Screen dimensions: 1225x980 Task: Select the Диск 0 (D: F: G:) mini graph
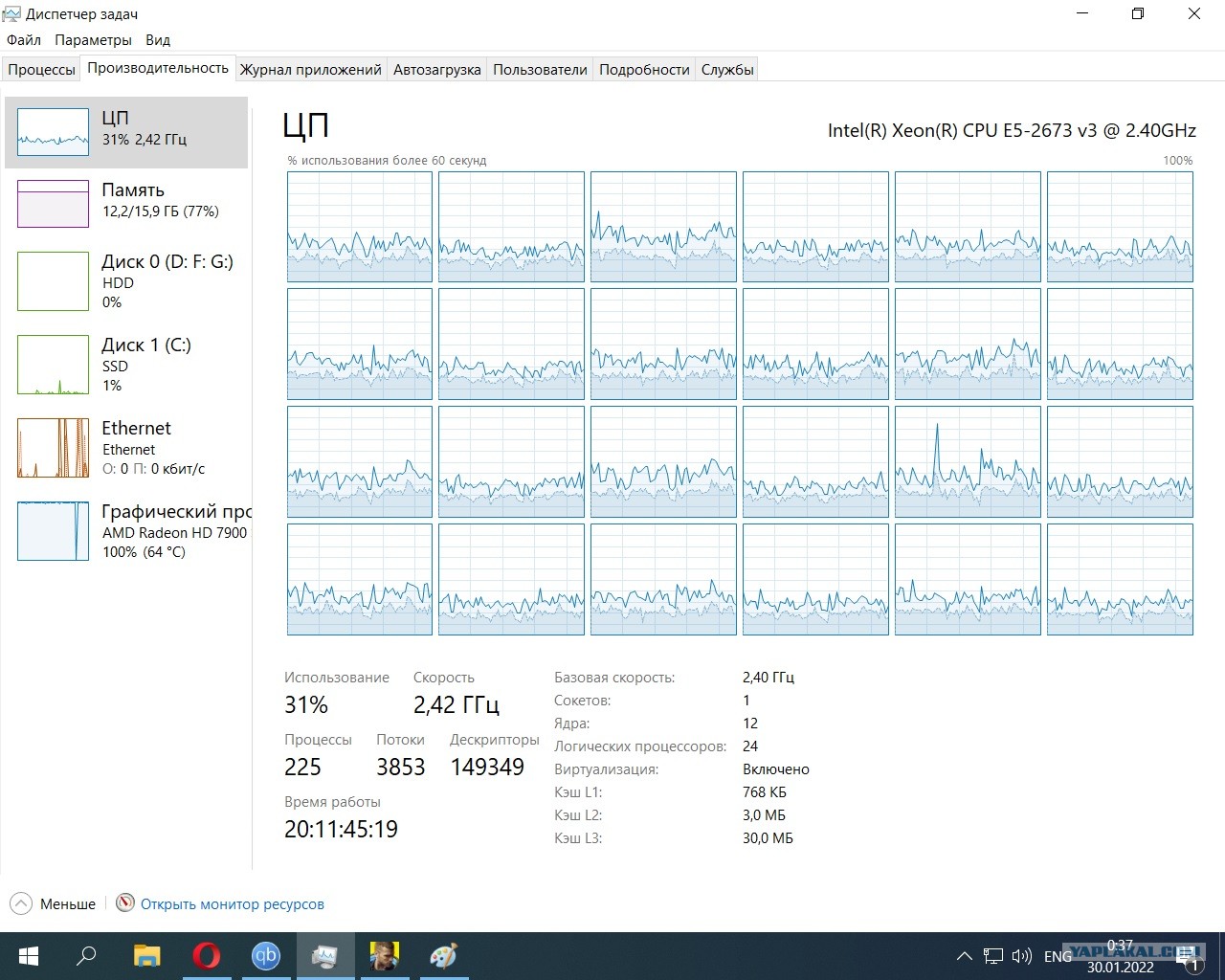coord(53,281)
